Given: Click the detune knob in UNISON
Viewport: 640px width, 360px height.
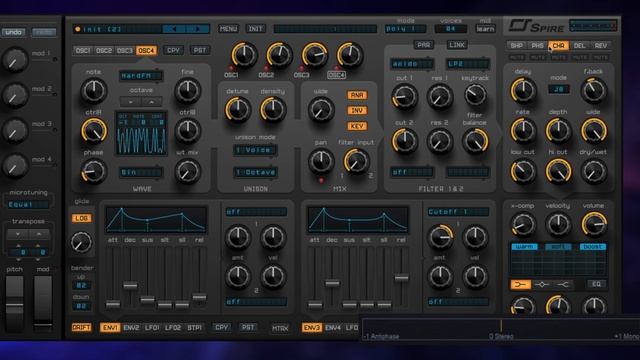Looking at the screenshot, I should 238,110.
